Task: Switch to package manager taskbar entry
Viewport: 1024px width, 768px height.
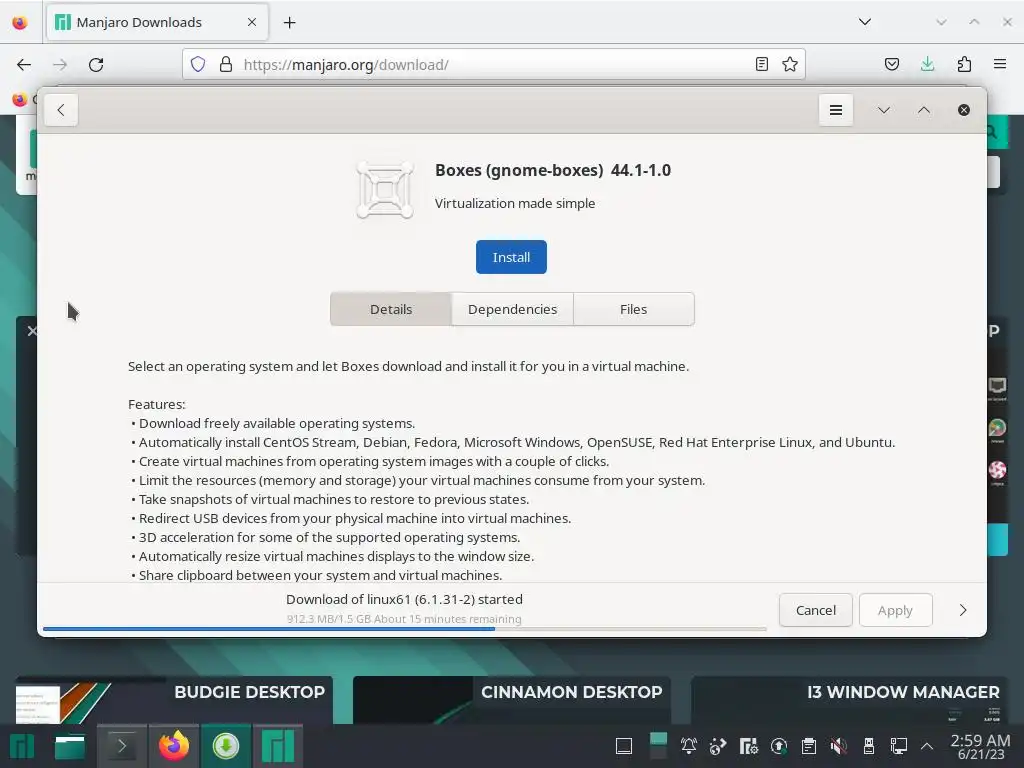Action: 226,746
